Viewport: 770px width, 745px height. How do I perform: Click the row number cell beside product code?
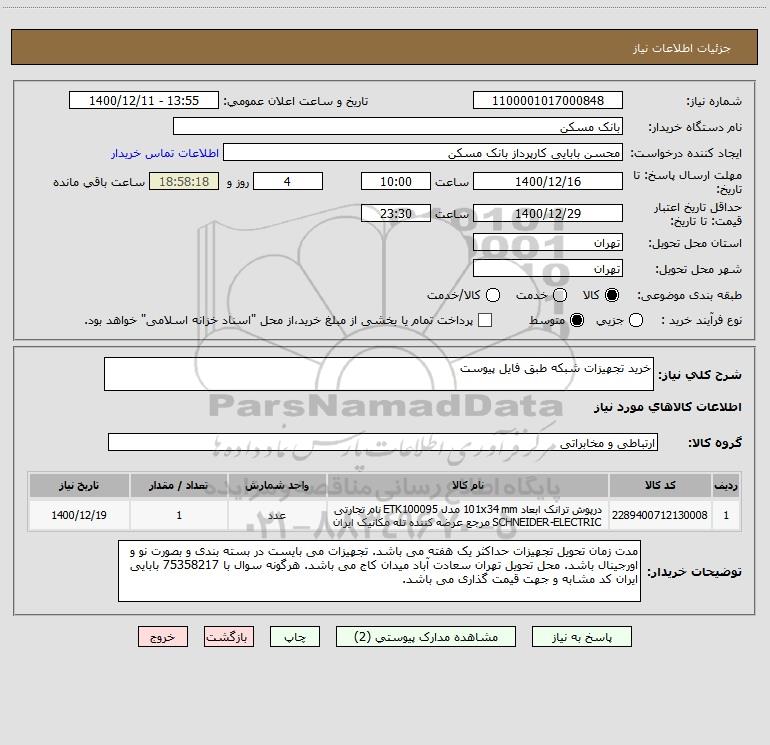click(726, 515)
